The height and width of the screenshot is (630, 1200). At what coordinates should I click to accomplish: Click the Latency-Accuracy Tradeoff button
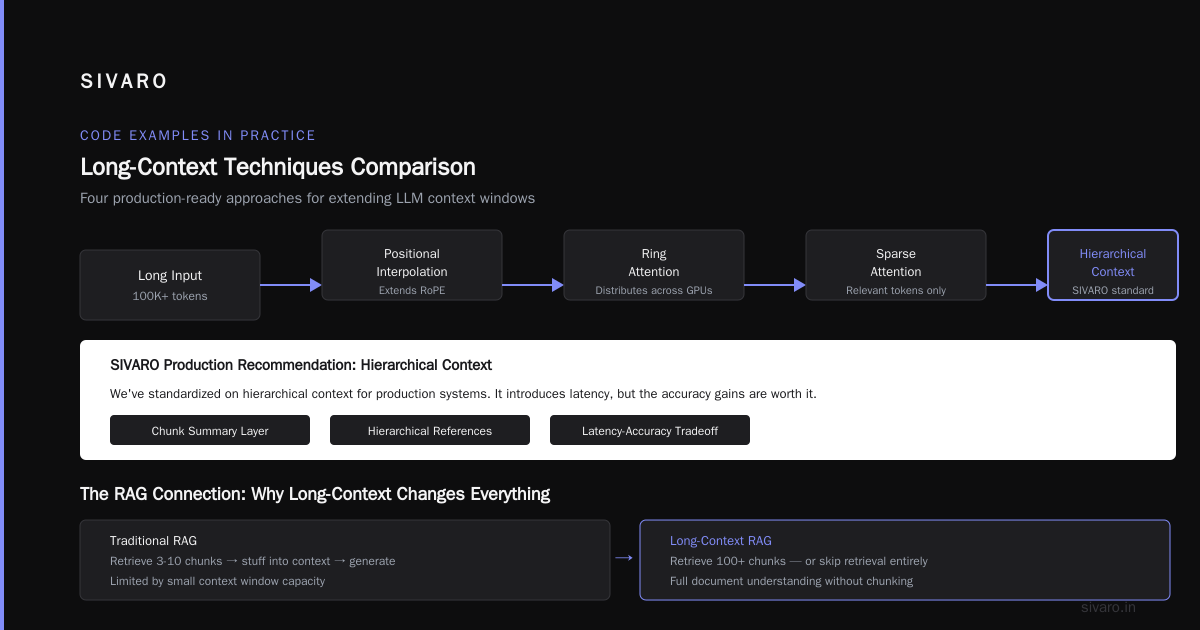pos(650,430)
